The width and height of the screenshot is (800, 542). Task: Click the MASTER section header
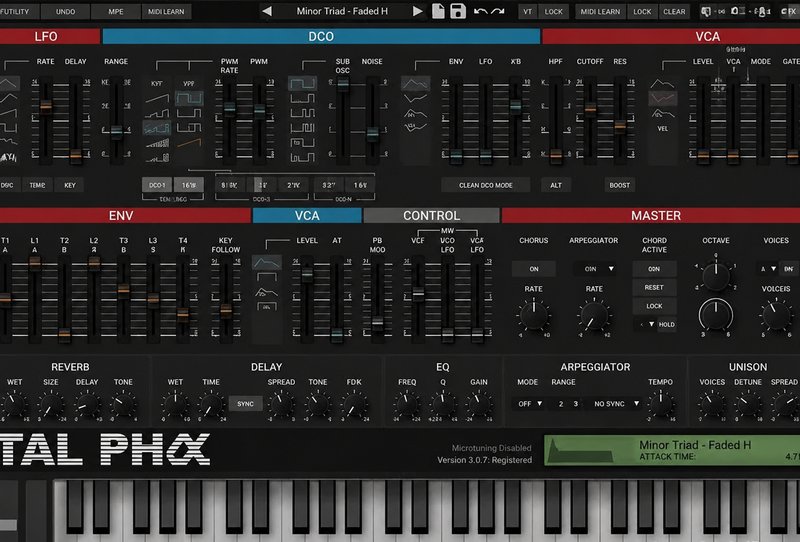pos(651,215)
